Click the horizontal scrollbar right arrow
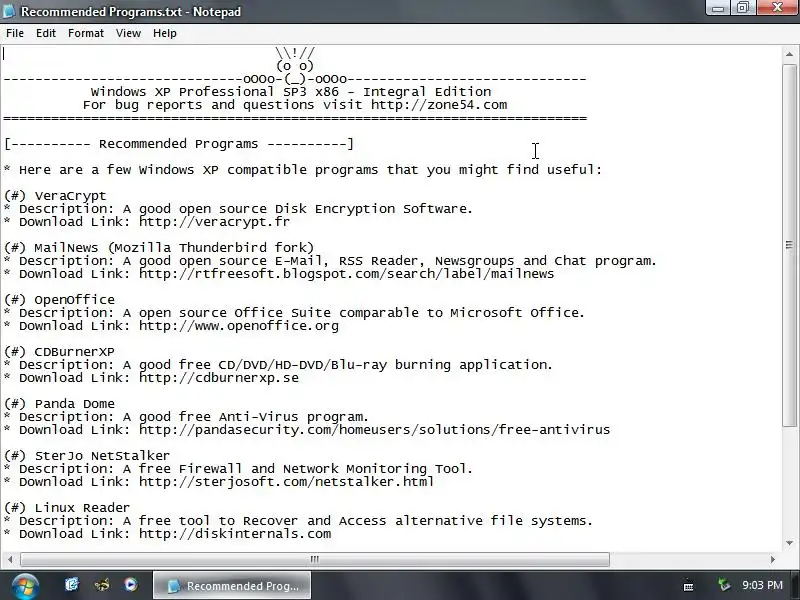This screenshot has height=600, width=800. [x=772, y=559]
